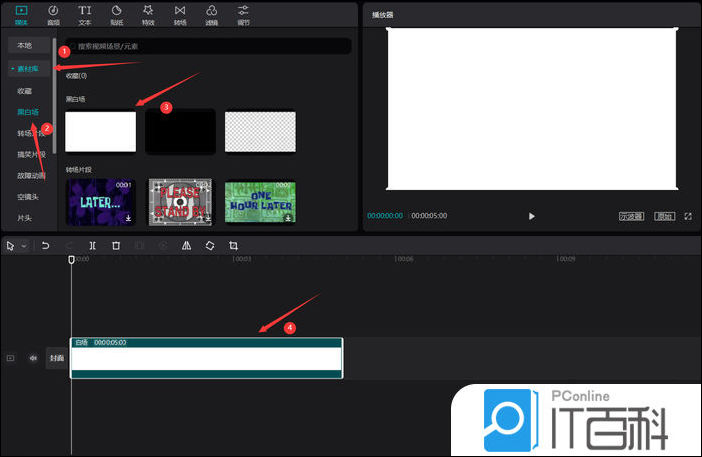Select the transparent checkerboard clip thumbnail
The height and width of the screenshot is (457, 702).
[x=260, y=132]
